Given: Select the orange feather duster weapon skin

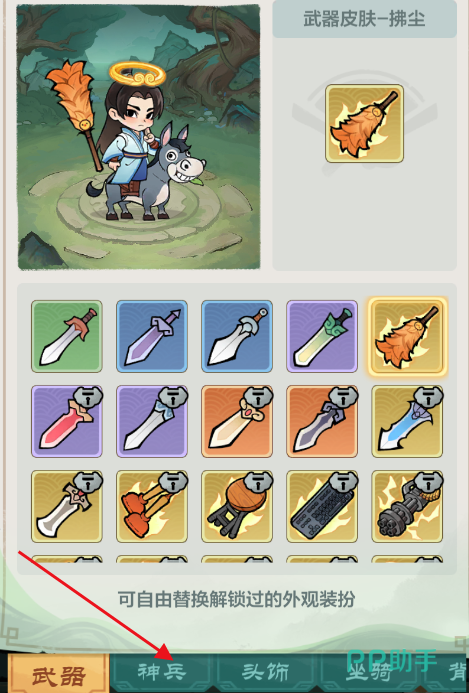Looking at the screenshot, I should [407, 336].
